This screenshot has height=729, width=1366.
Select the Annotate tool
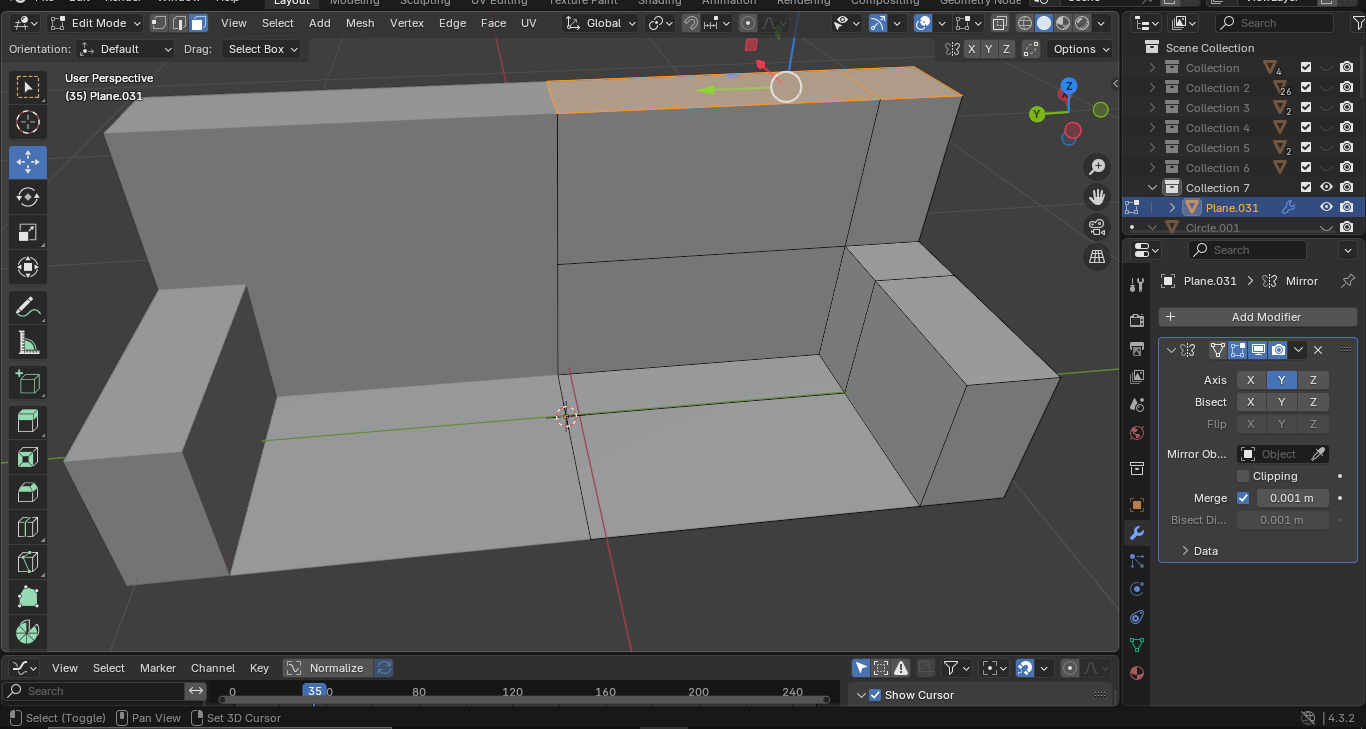28,307
